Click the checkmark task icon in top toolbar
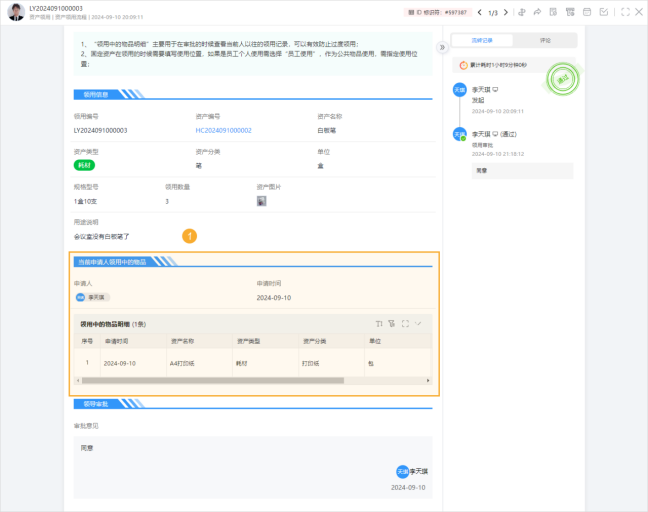The image size is (648, 512). 603,12
